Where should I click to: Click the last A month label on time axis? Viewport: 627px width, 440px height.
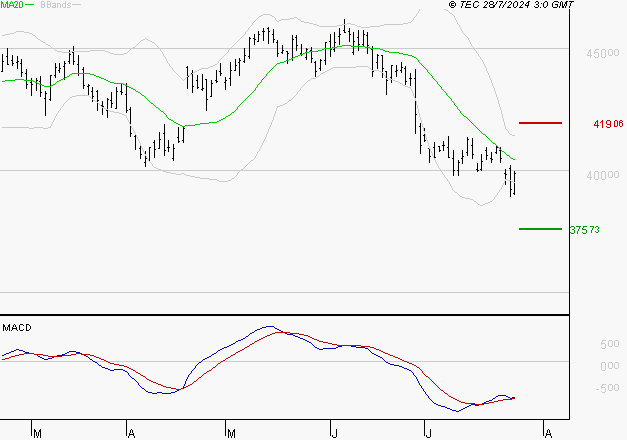(x=548, y=434)
